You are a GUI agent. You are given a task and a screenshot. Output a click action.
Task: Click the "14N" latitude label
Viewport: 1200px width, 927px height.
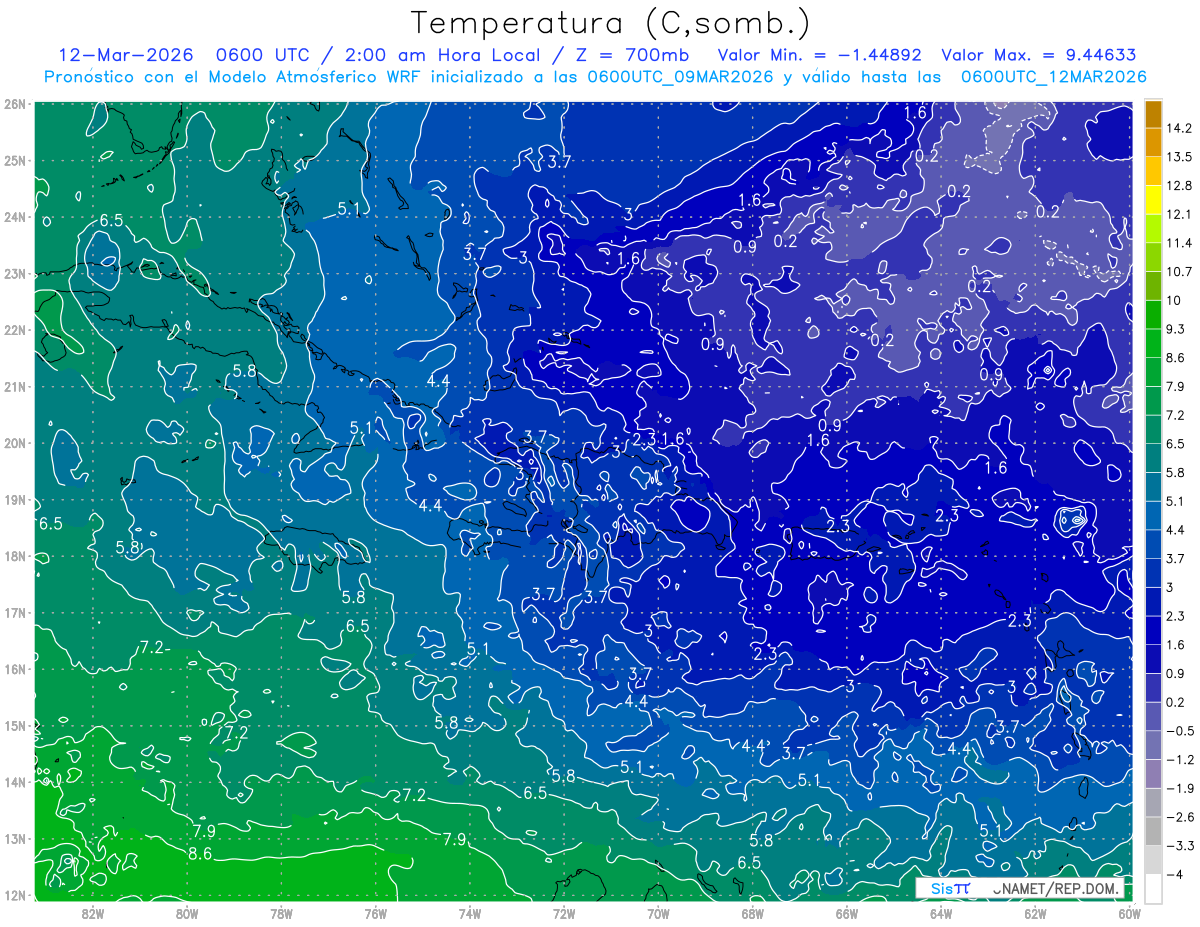pos(15,782)
